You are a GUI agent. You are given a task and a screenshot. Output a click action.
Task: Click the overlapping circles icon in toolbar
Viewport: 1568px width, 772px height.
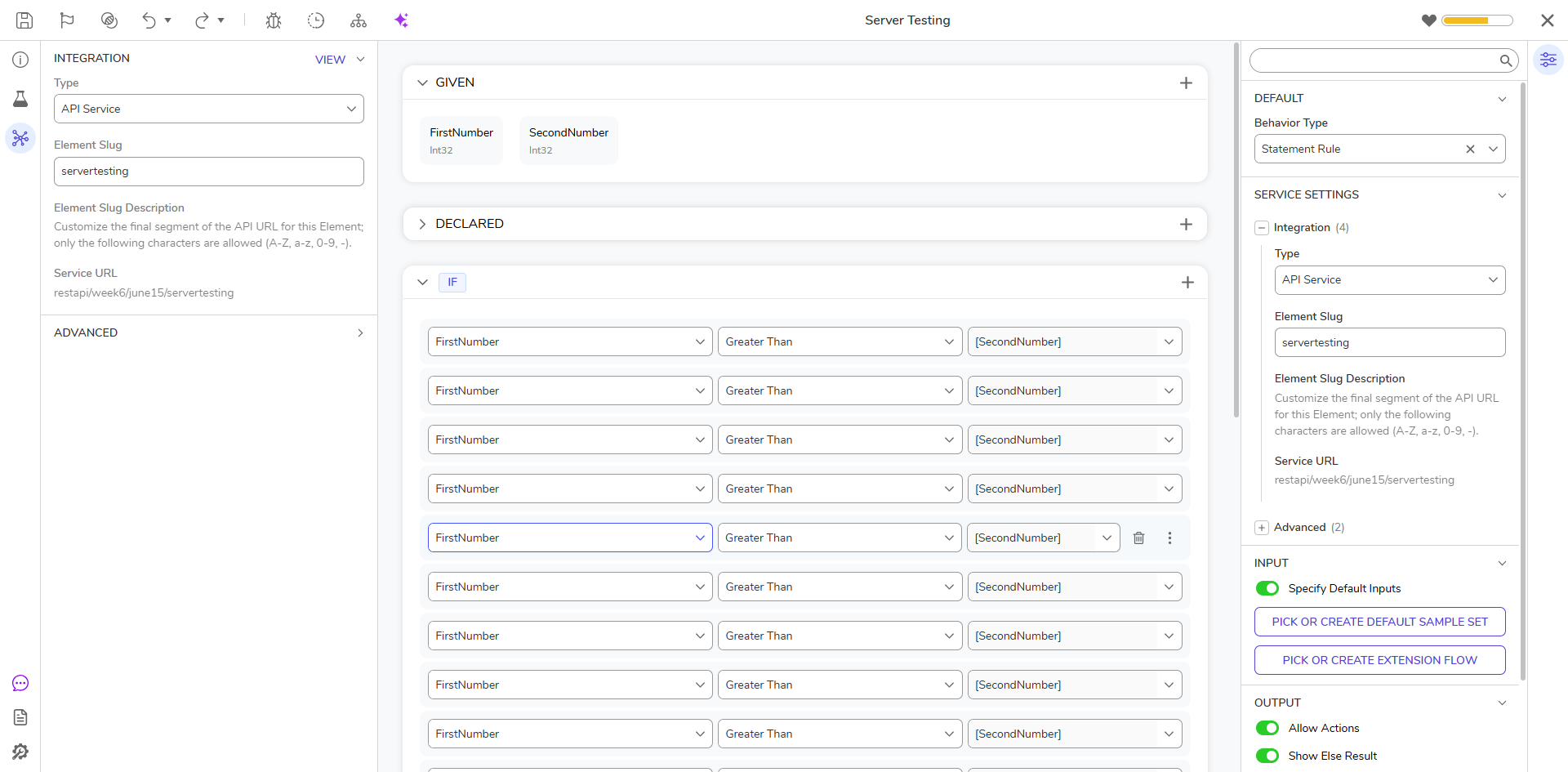109,20
